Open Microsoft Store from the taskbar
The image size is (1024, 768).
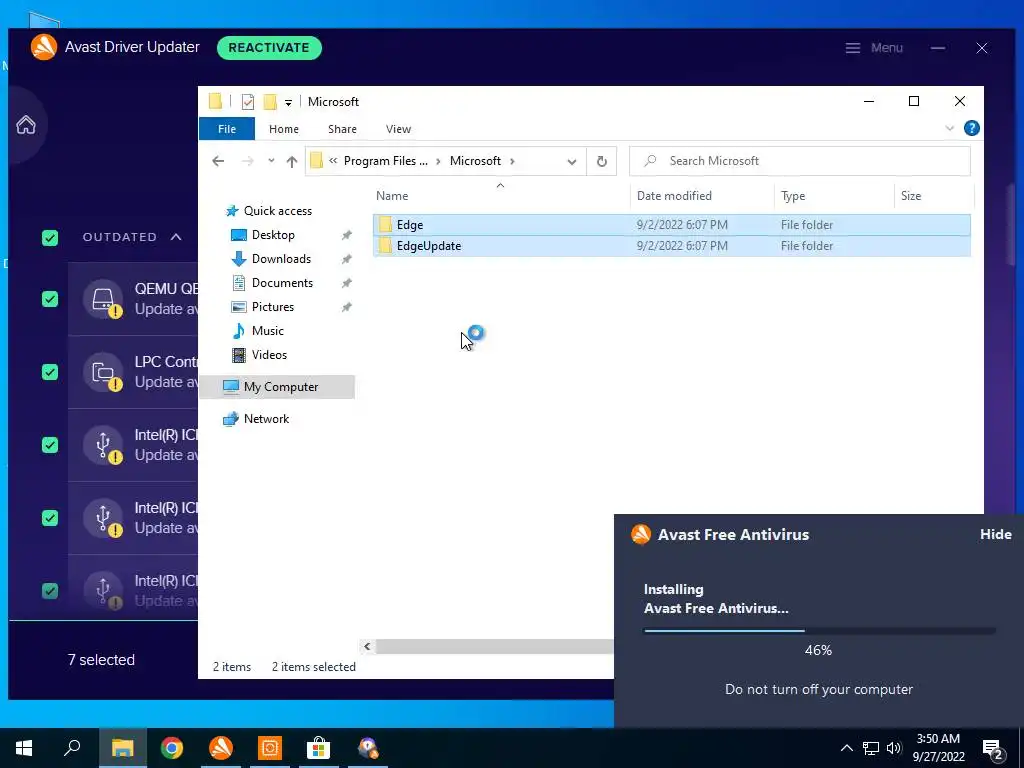(318, 748)
